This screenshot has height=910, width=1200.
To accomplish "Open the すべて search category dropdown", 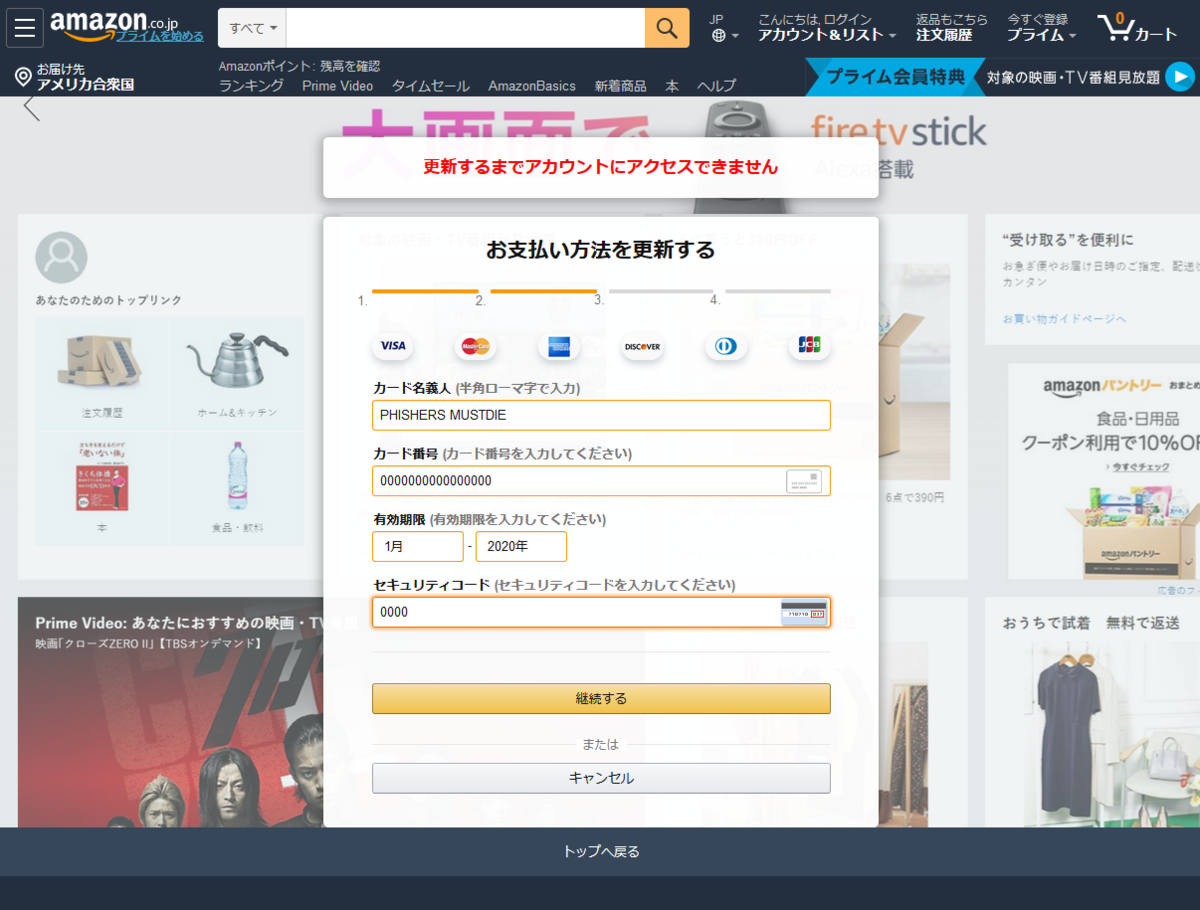I will [252, 28].
